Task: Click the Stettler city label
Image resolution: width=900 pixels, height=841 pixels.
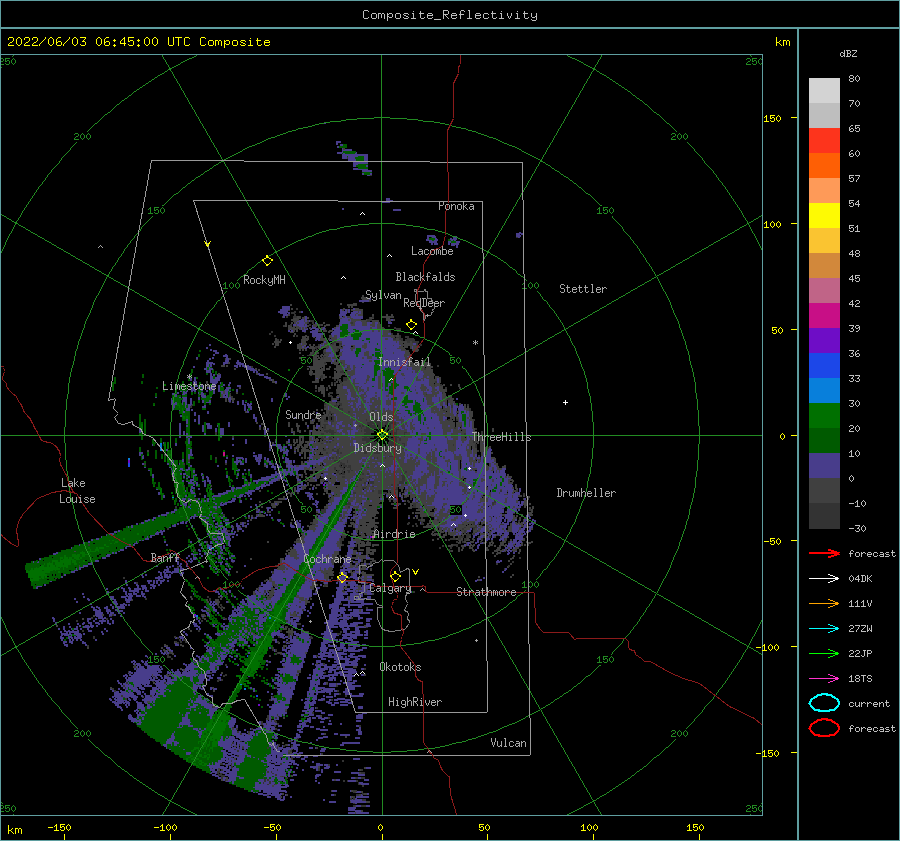Action: click(x=583, y=289)
